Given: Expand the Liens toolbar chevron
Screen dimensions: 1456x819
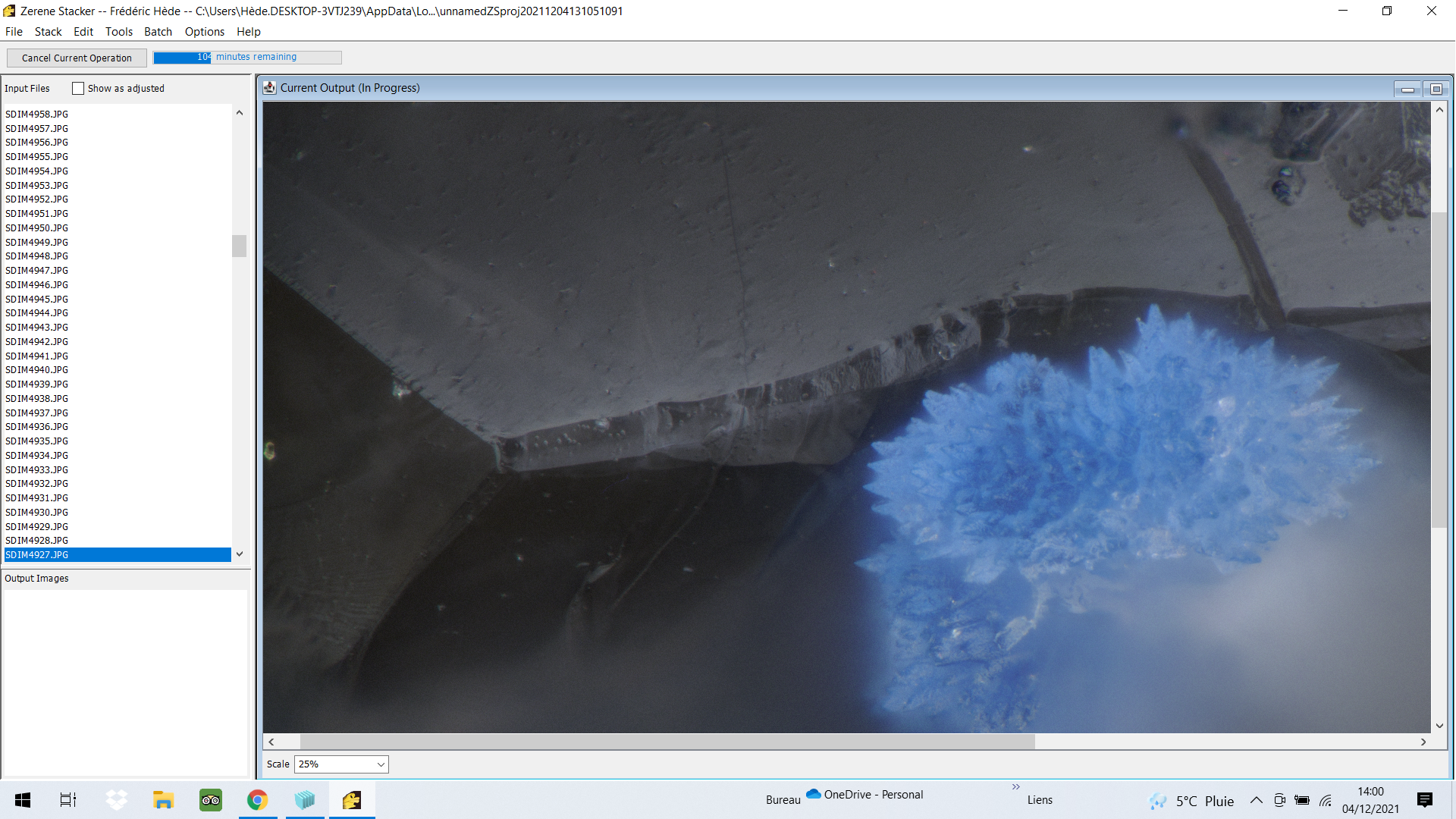Looking at the screenshot, I should click(x=1015, y=786).
